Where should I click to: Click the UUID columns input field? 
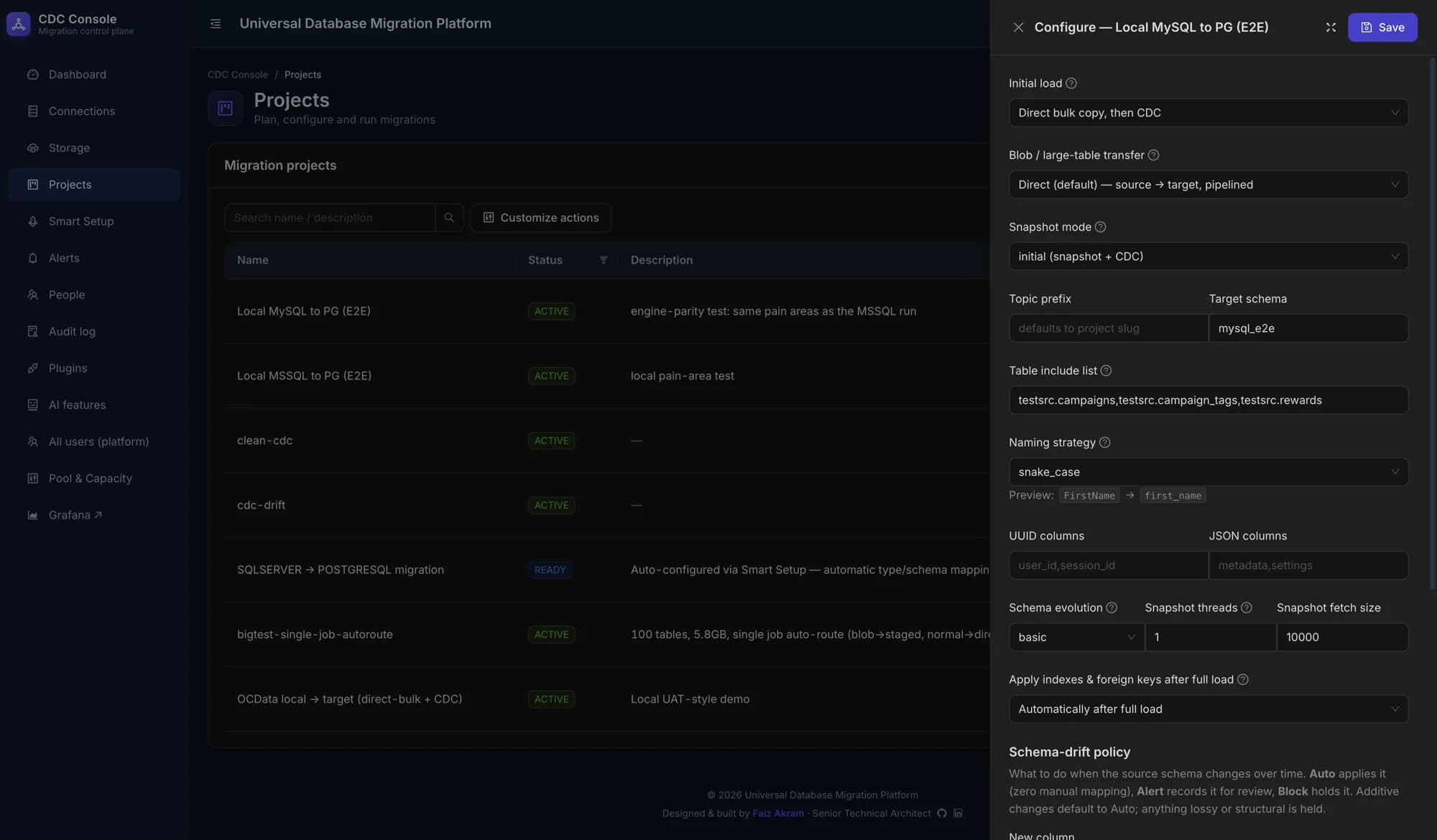pos(1108,566)
